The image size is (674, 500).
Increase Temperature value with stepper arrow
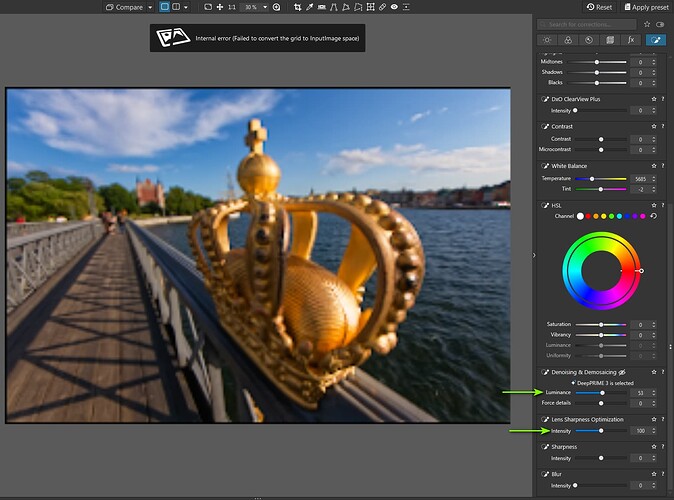pos(654,176)
